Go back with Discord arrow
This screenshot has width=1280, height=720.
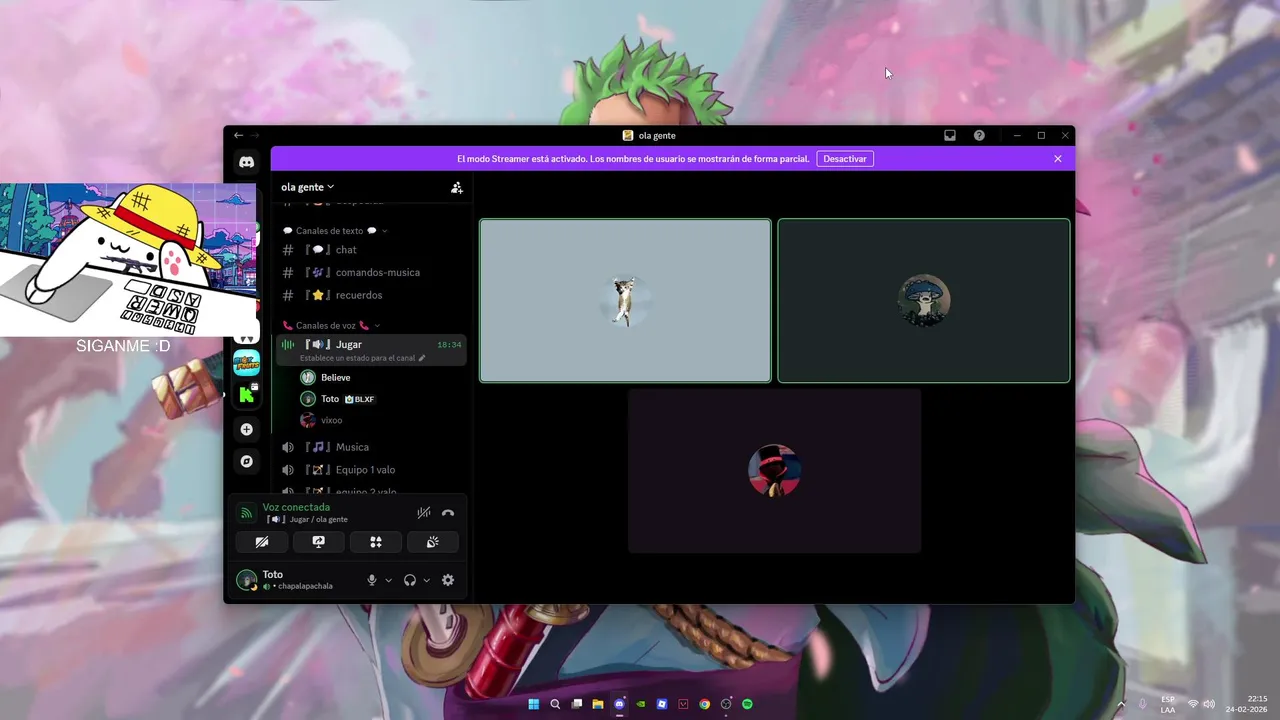click(x=238, y=135)
